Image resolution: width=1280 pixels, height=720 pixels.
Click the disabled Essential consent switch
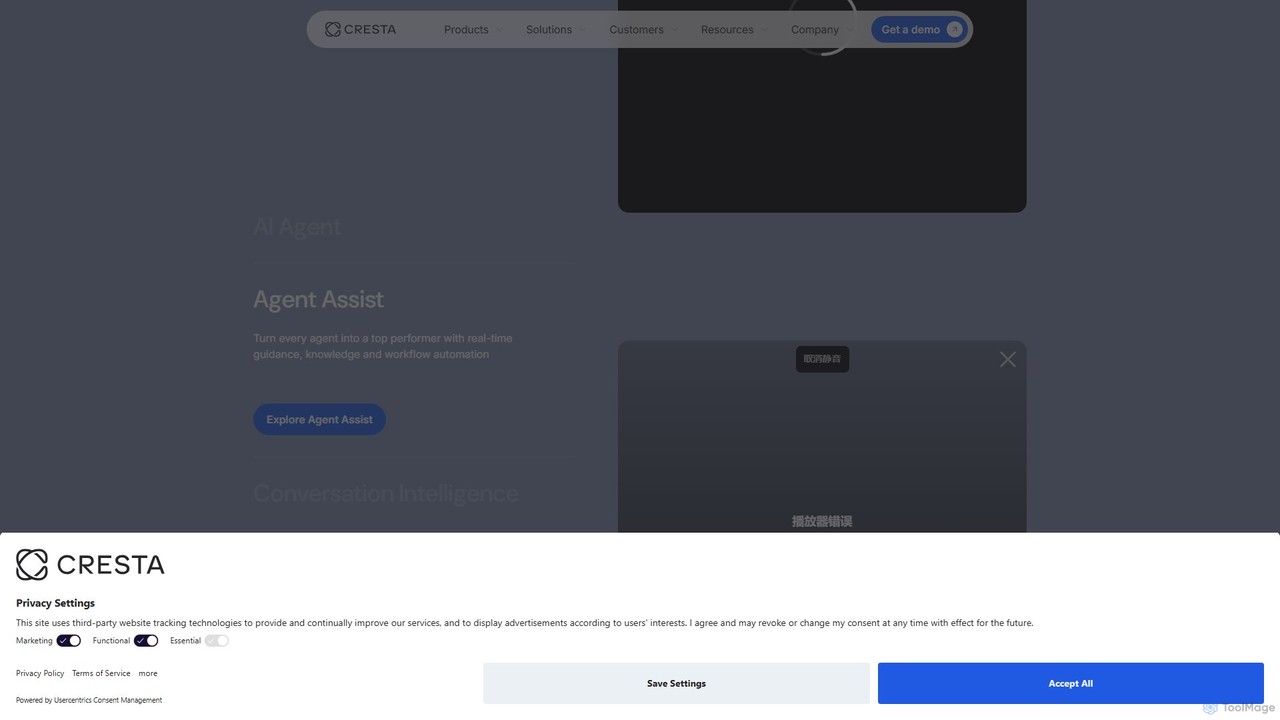click(x=217, y=641)
